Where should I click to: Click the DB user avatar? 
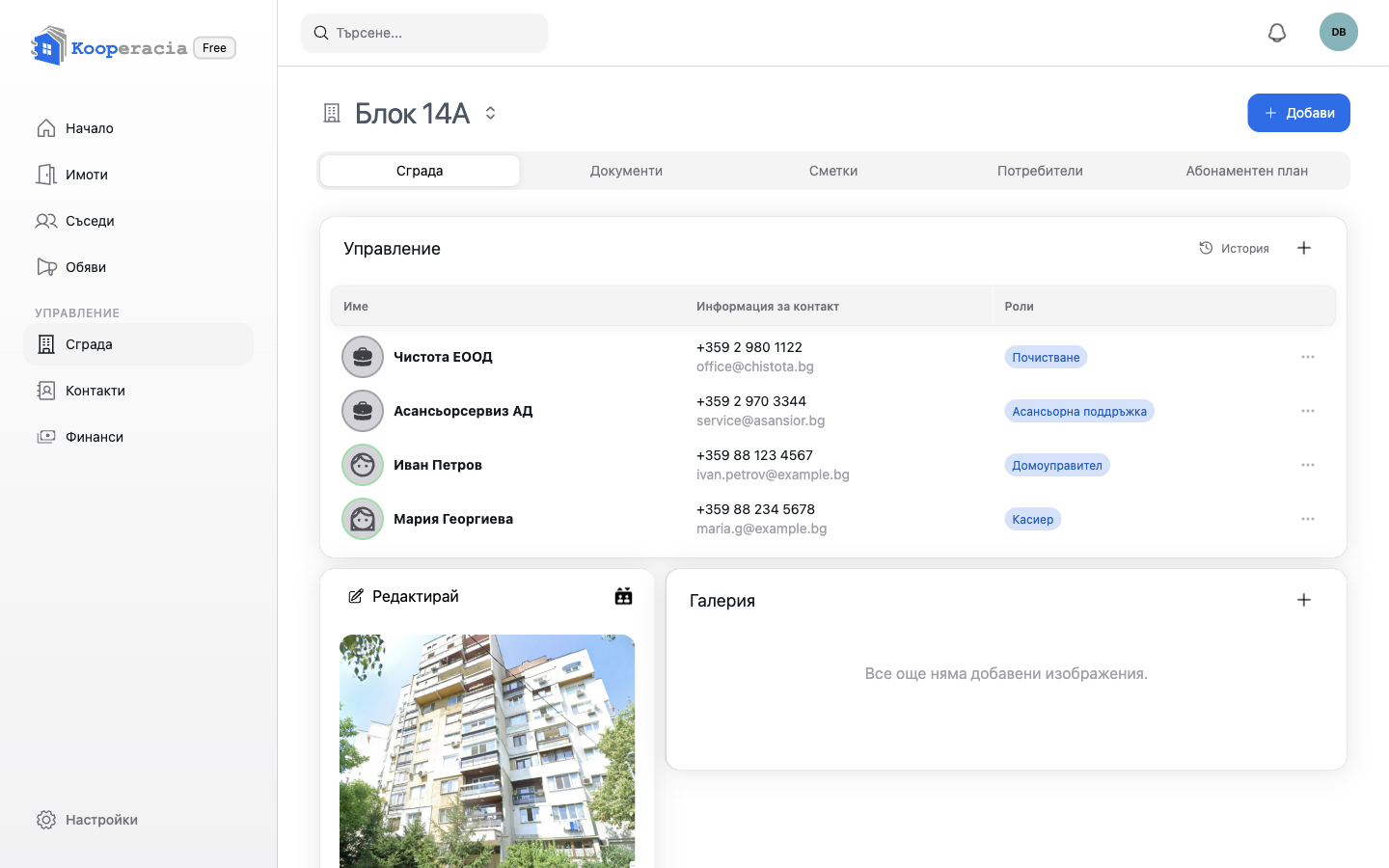1339,32
